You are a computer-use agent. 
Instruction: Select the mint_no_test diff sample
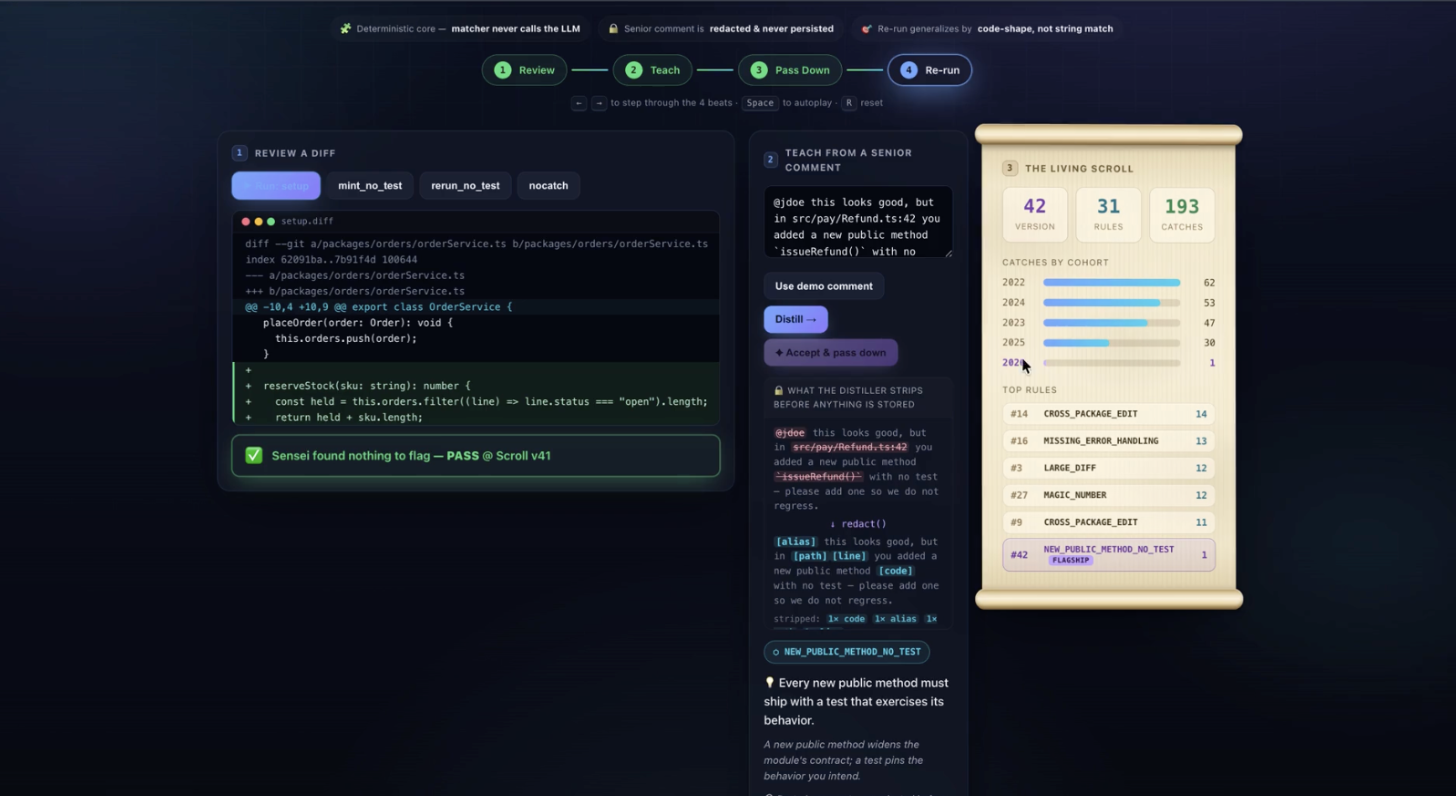(x=370, y=186)
